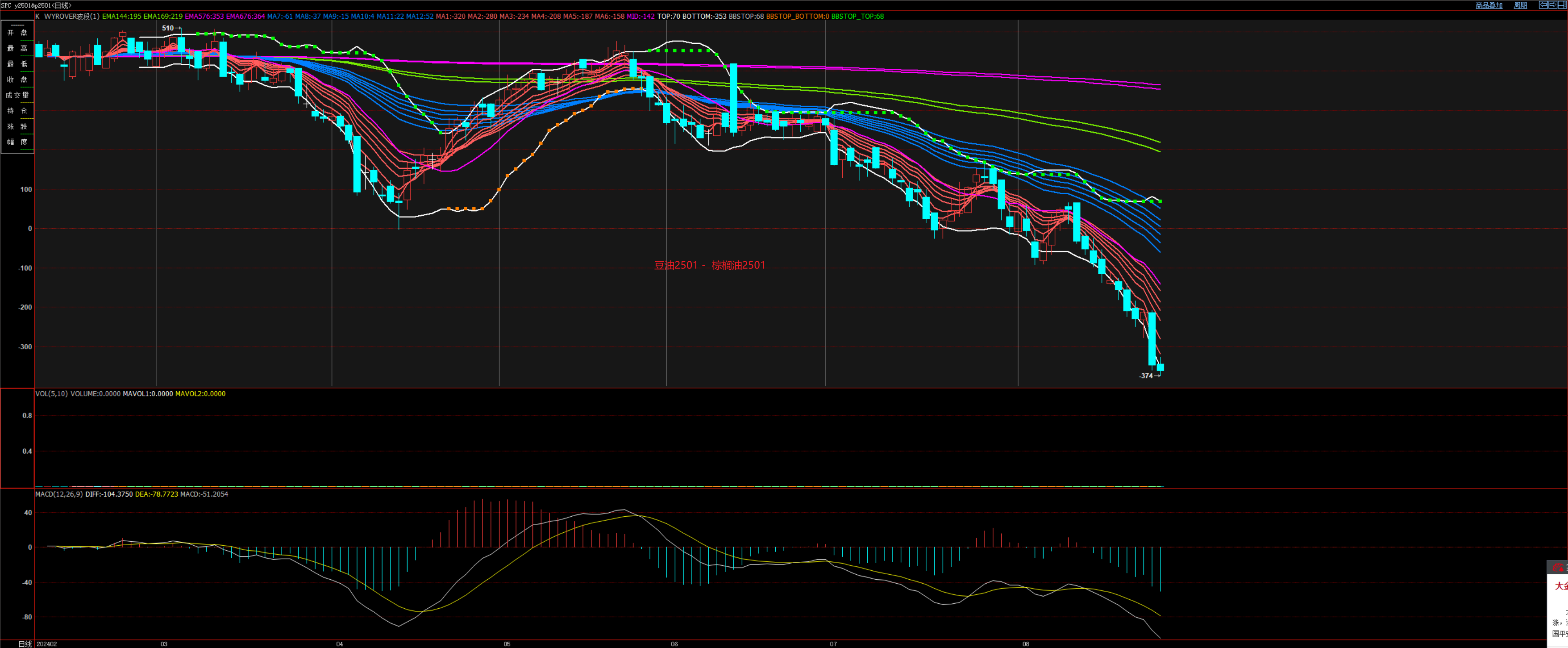The width and height of the screenshot is (1568, 648).
Task: Click the 涨跌 row in info panel
Action: (x=17, y=126)
